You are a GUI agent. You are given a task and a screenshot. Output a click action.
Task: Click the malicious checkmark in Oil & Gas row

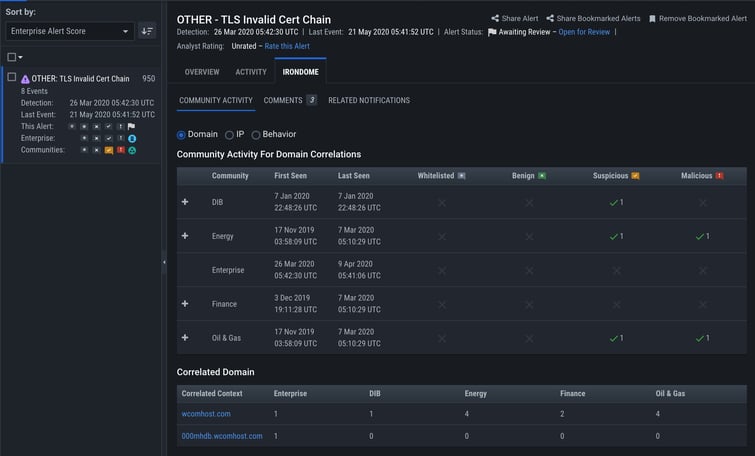coord(700,339)
